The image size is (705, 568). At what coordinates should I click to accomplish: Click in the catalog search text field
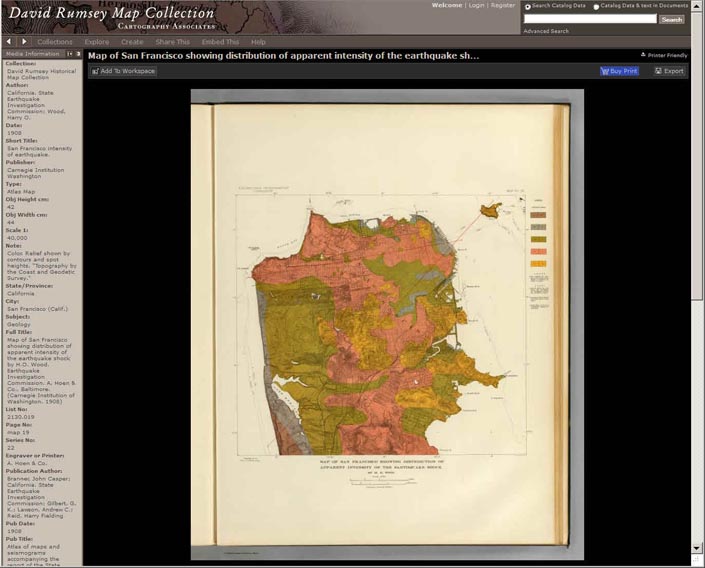590,19
